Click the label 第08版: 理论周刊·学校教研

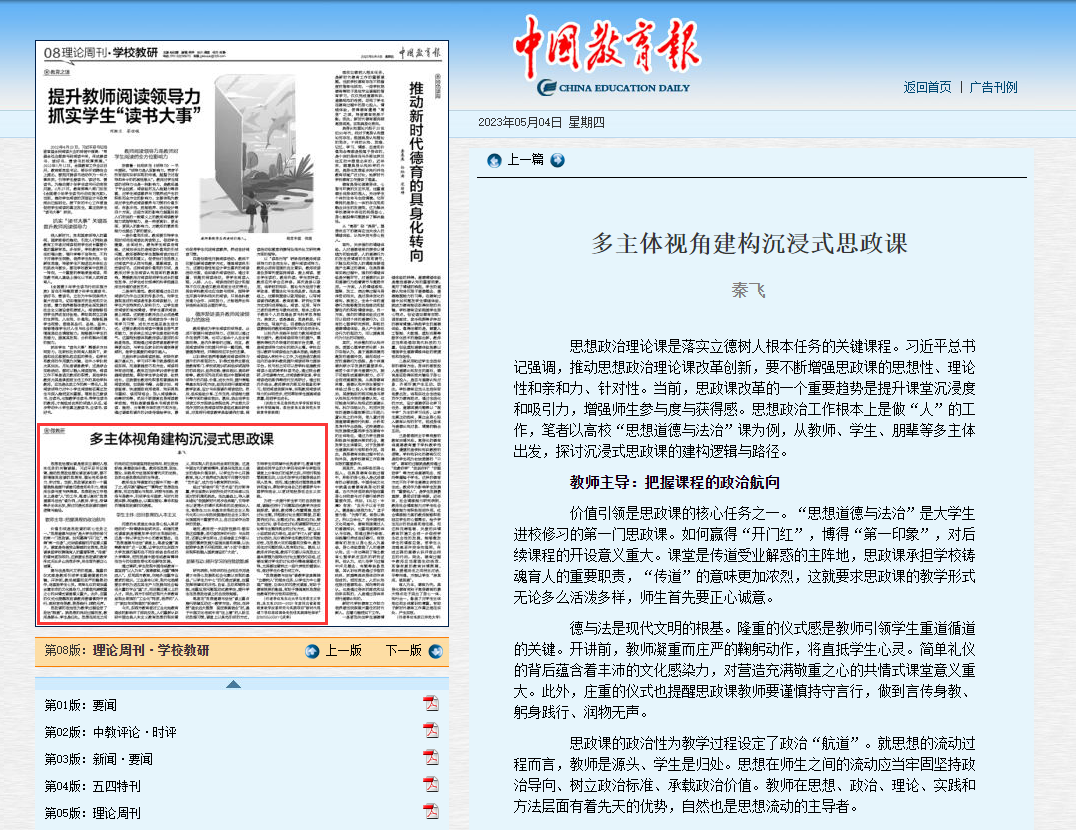click(x=127, y=650)
